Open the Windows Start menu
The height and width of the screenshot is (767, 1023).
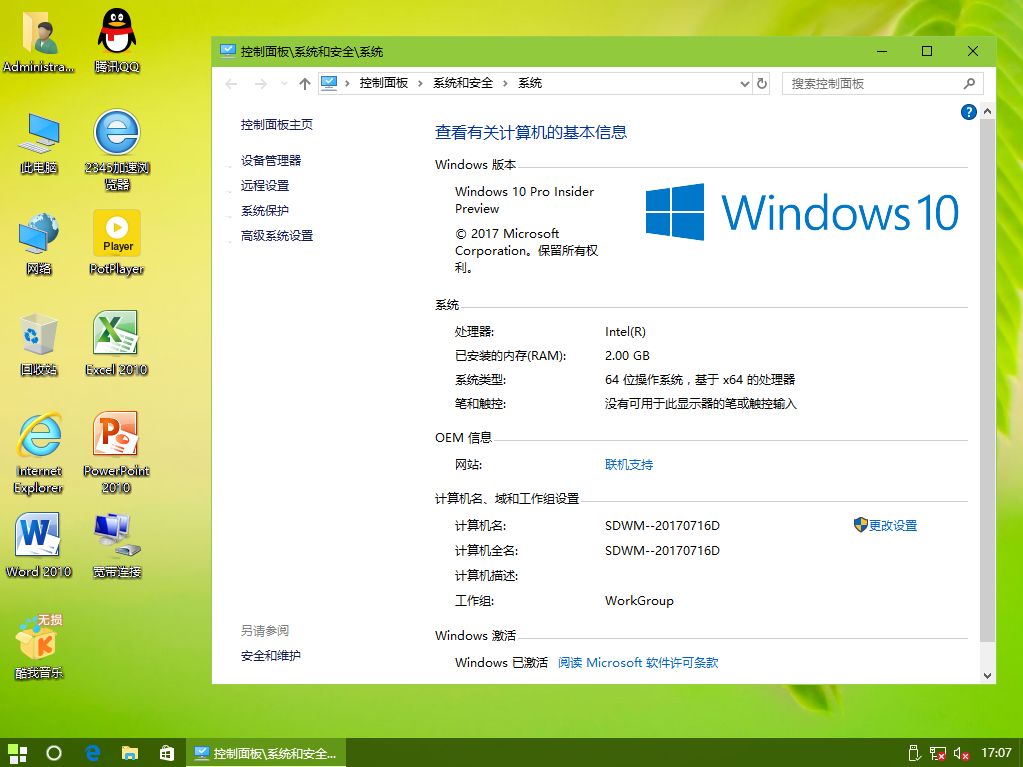click(18, 753)
